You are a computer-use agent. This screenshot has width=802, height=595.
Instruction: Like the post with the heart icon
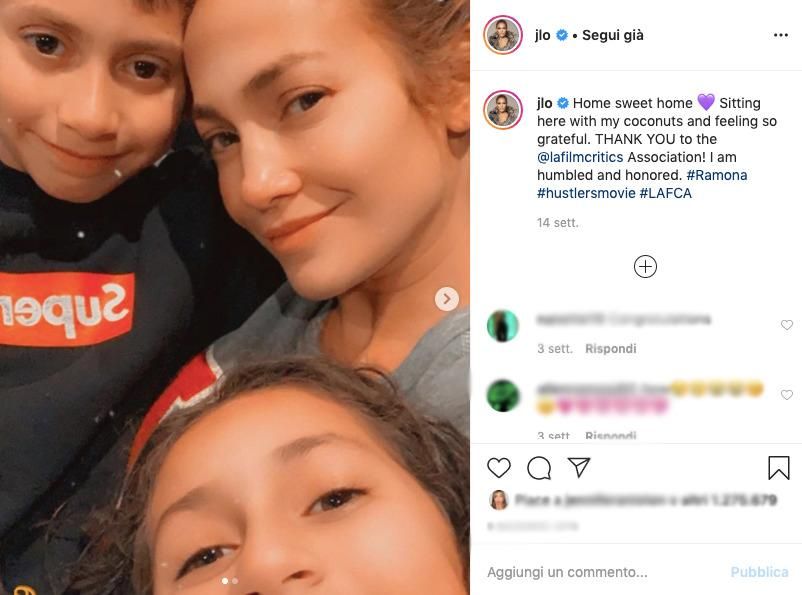499,468
